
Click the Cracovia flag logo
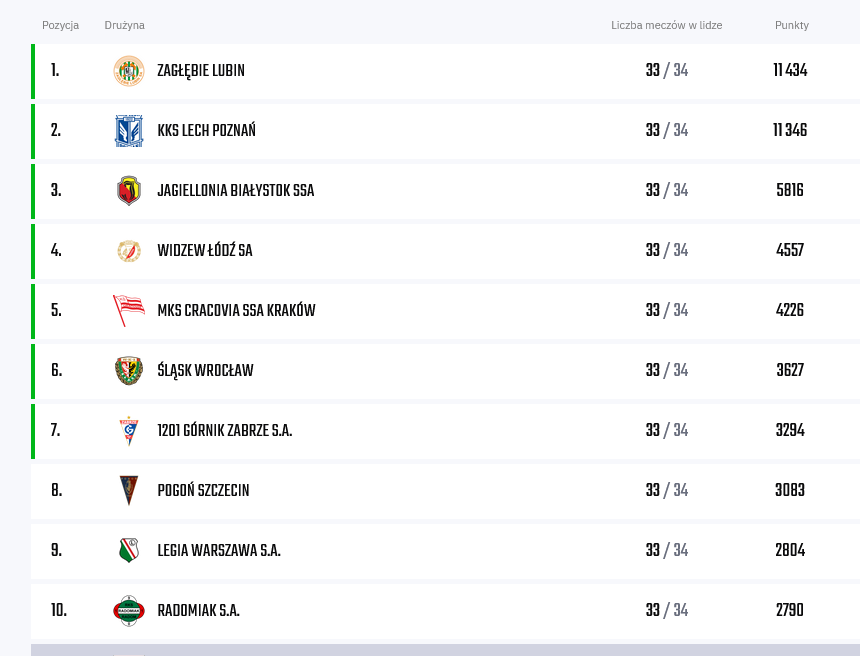tap(129, 310)
